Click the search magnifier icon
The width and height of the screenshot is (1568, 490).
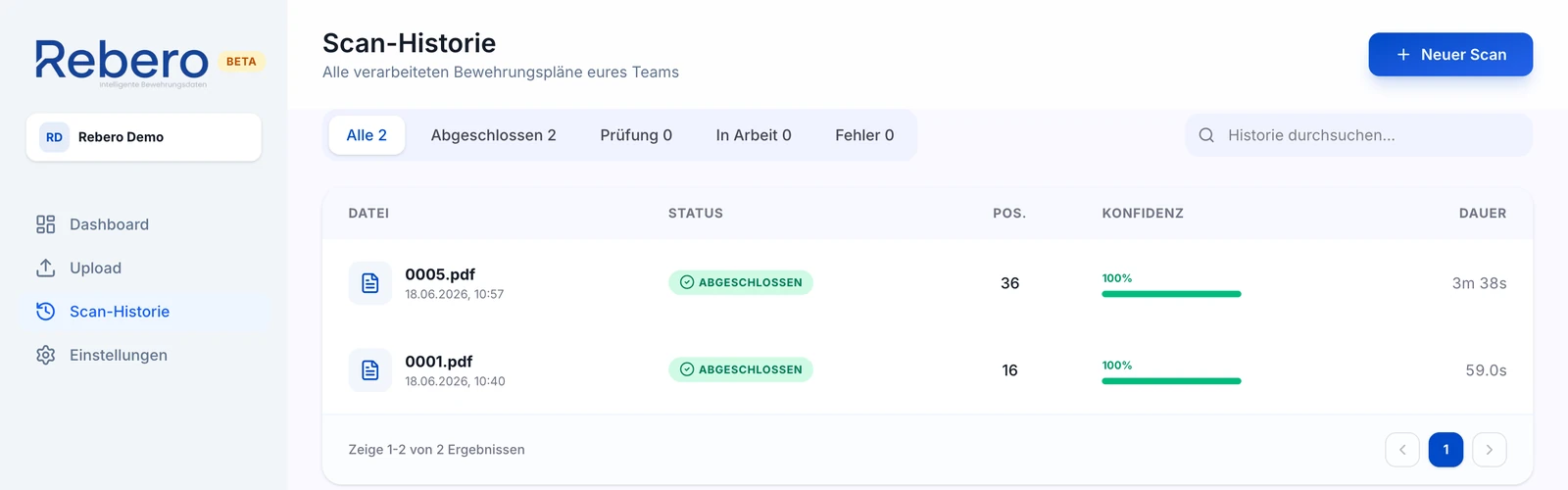pos(1206,135)
